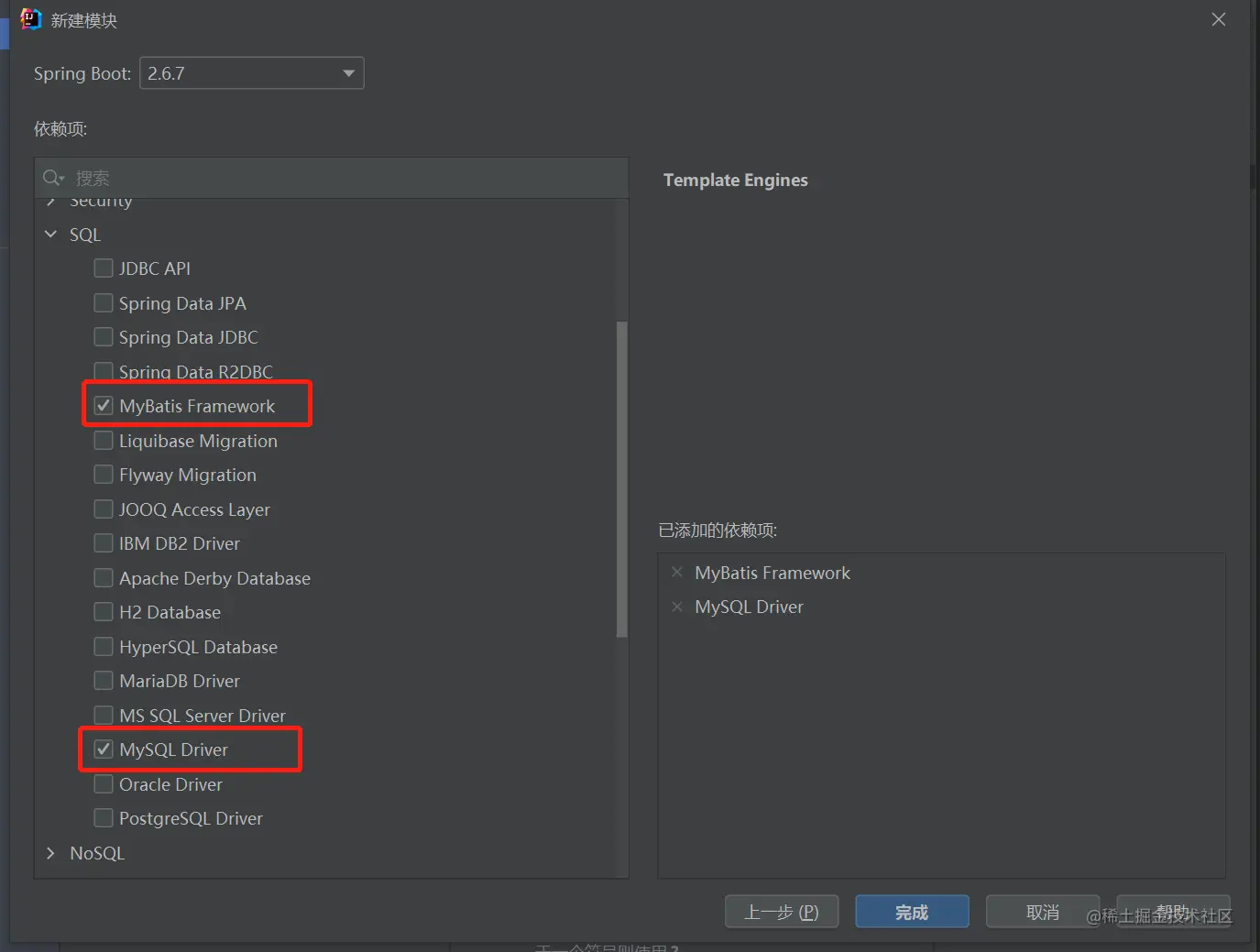This screenshot has width=1260, height=952.
Task: Click the Template Engines heading
Action: pyautogui.click(x=736, y=180)
